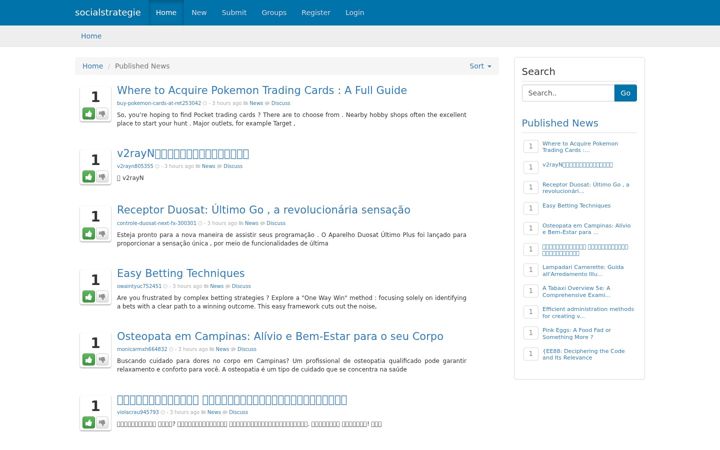Click Home breadcrumb beside Published News
720x450 pixels.
point(92,66)
